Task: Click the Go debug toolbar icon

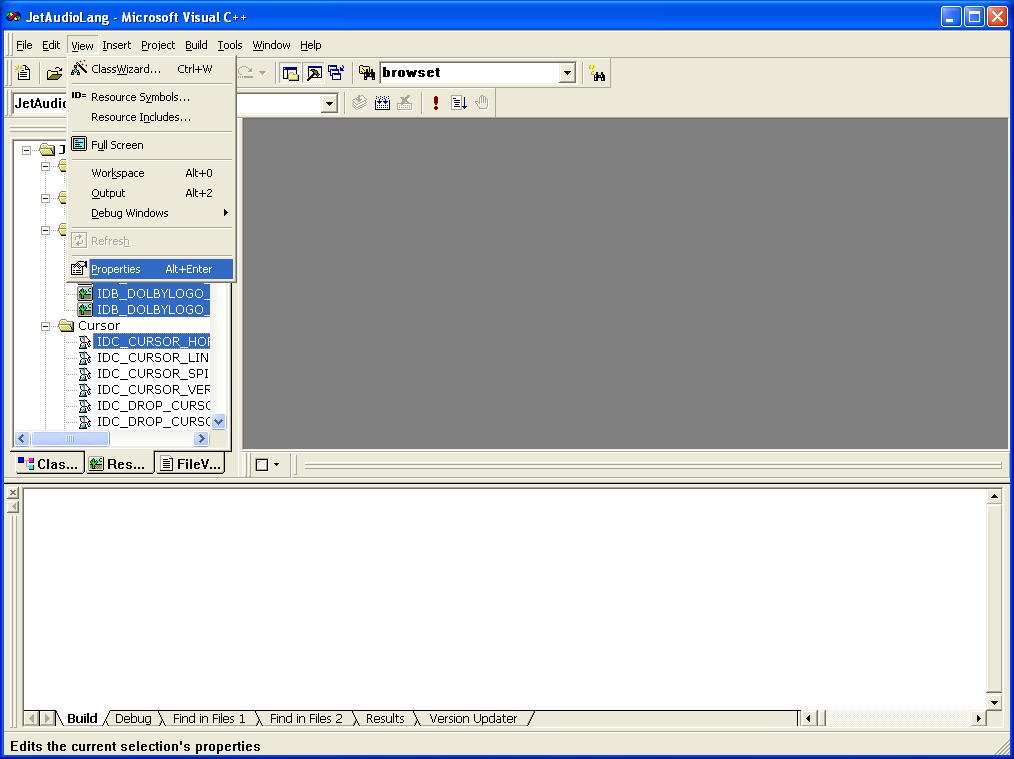Action: click(458, 103)
